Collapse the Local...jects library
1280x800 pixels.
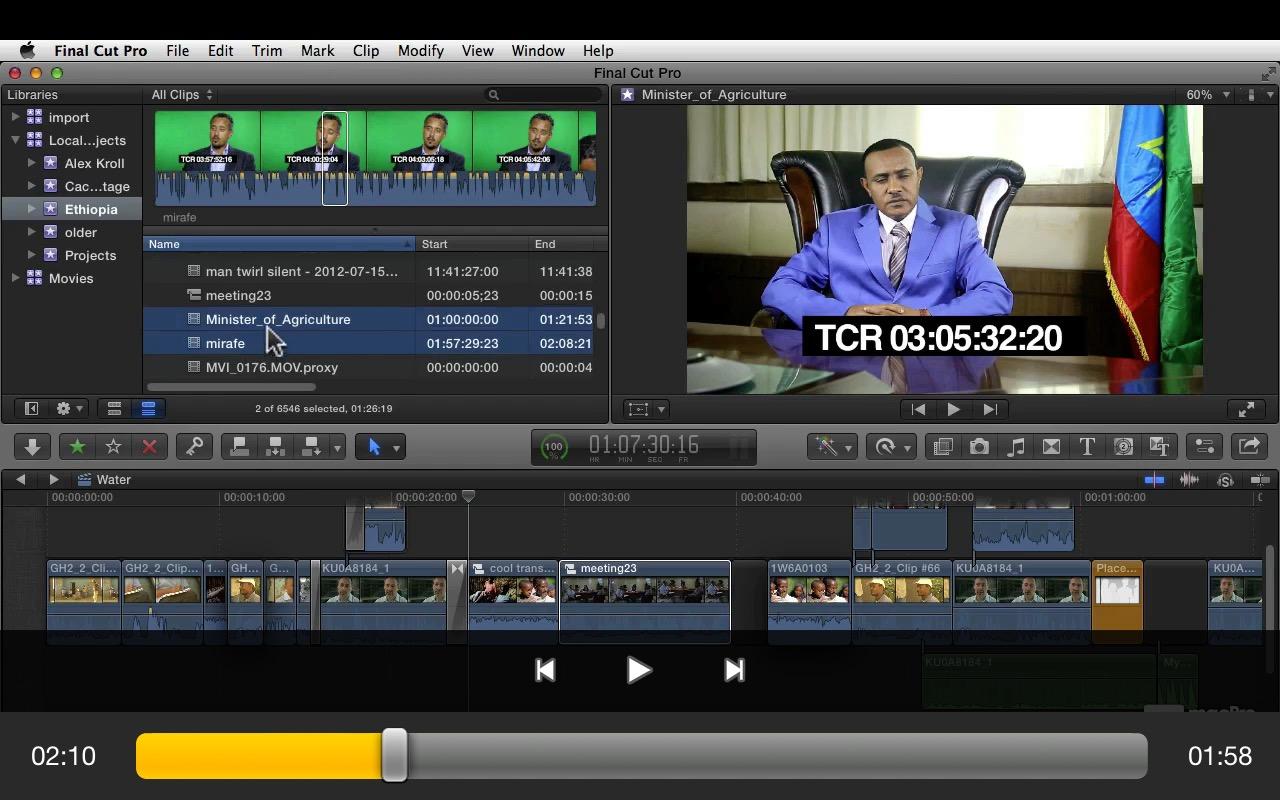(15, 140)
